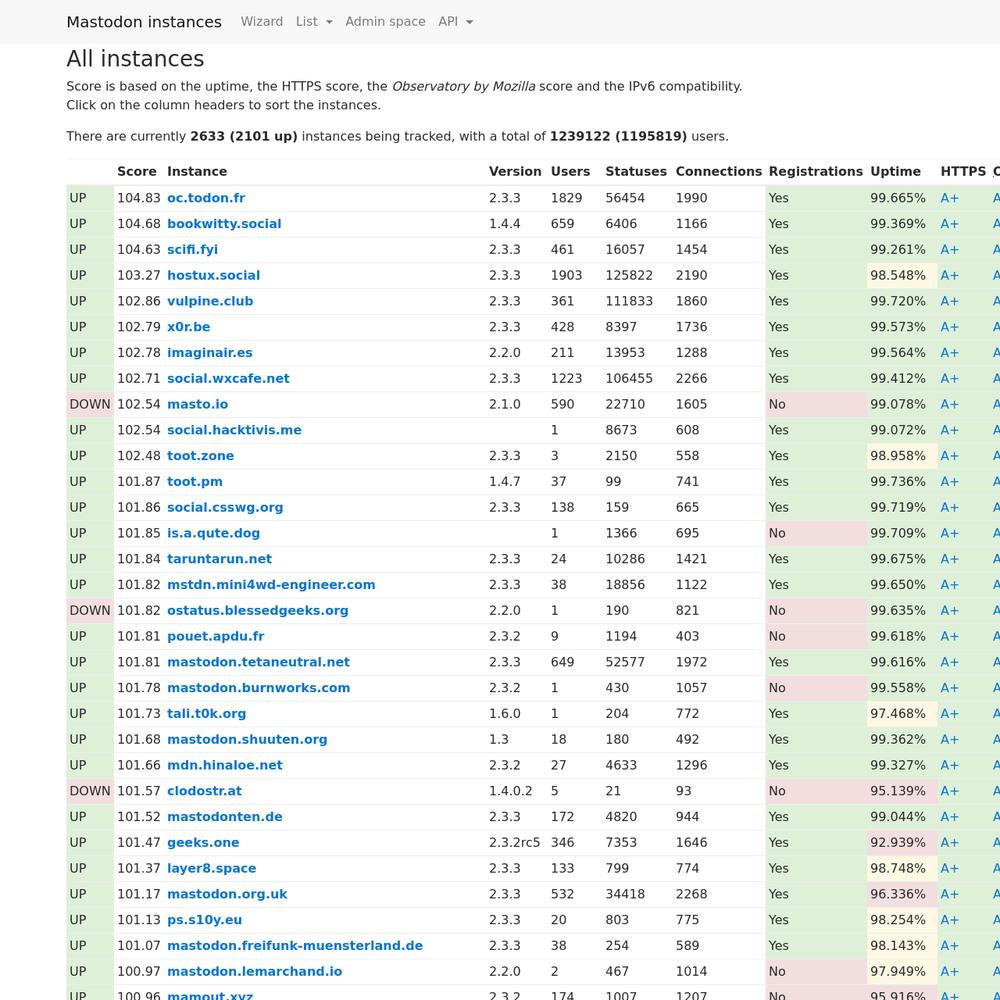The image size is (1000, 1000).
Task: Sort table by Users header
Action: click(x=570, y=172)
